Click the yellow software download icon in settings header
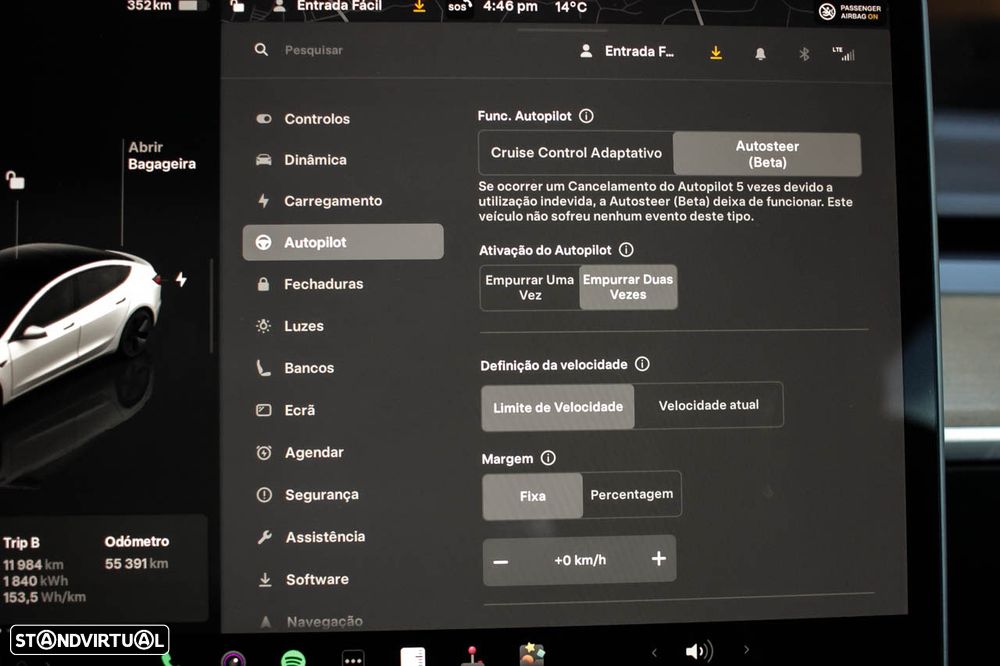The height and width of the screenshot is (666, 1000). tap(716, 53)
